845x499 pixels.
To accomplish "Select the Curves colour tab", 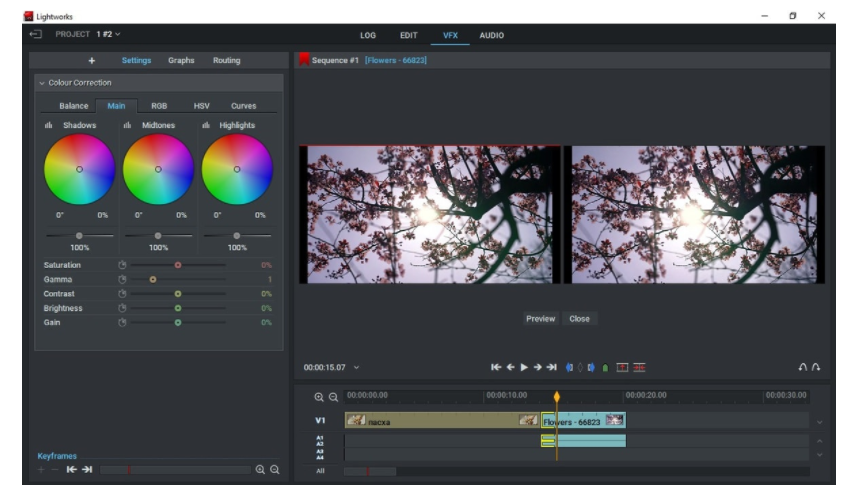I will pos(244,106).
